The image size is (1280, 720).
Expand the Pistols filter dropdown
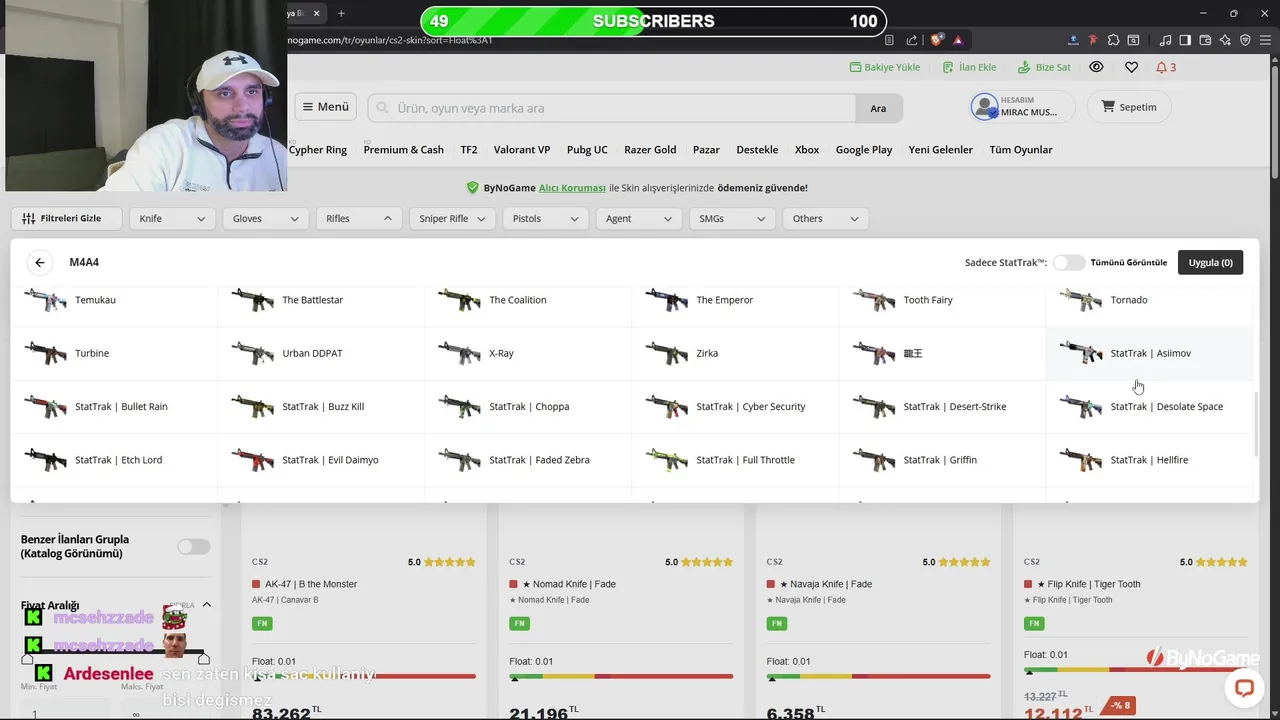click(x=545, y=218)
